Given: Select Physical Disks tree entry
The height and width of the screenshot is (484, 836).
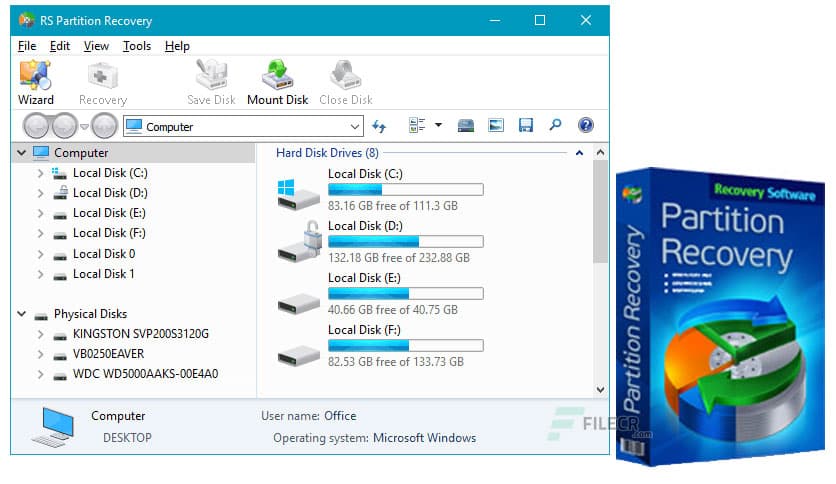Looking at the screenshot, I should pyautogui.click(x=91, y=314).
